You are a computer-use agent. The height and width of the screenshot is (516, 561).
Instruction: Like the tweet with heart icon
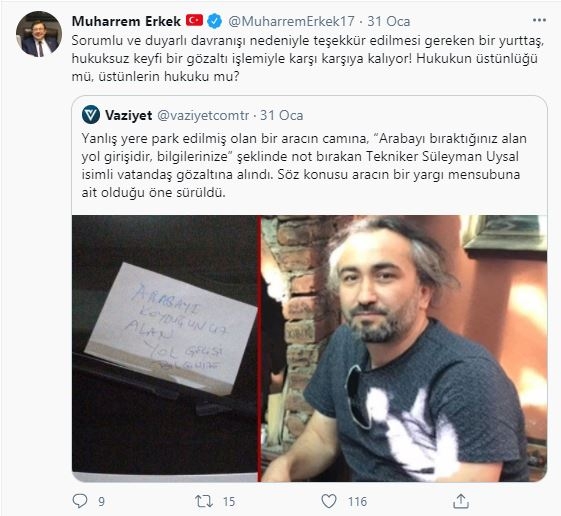tap(329, 501)
